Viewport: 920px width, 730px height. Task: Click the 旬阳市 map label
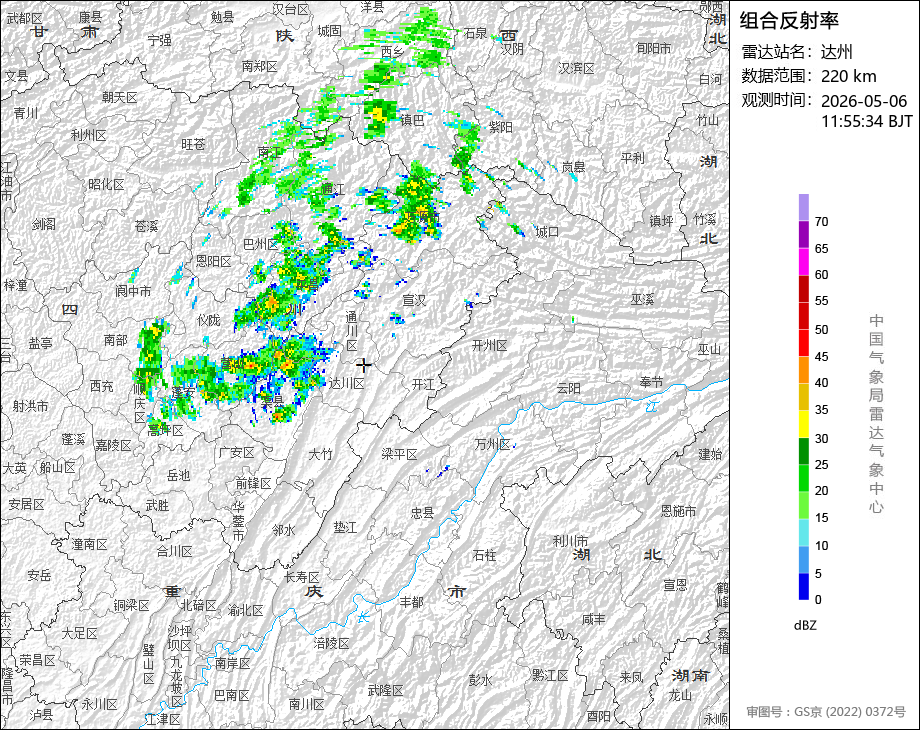pyautogui.click(x=654, y=48)
